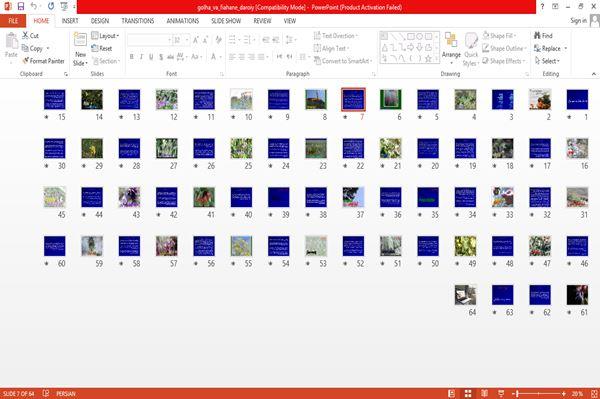Click Normal view icon in status bar
This screenshot has width=600, height=399.
[452, 393]
